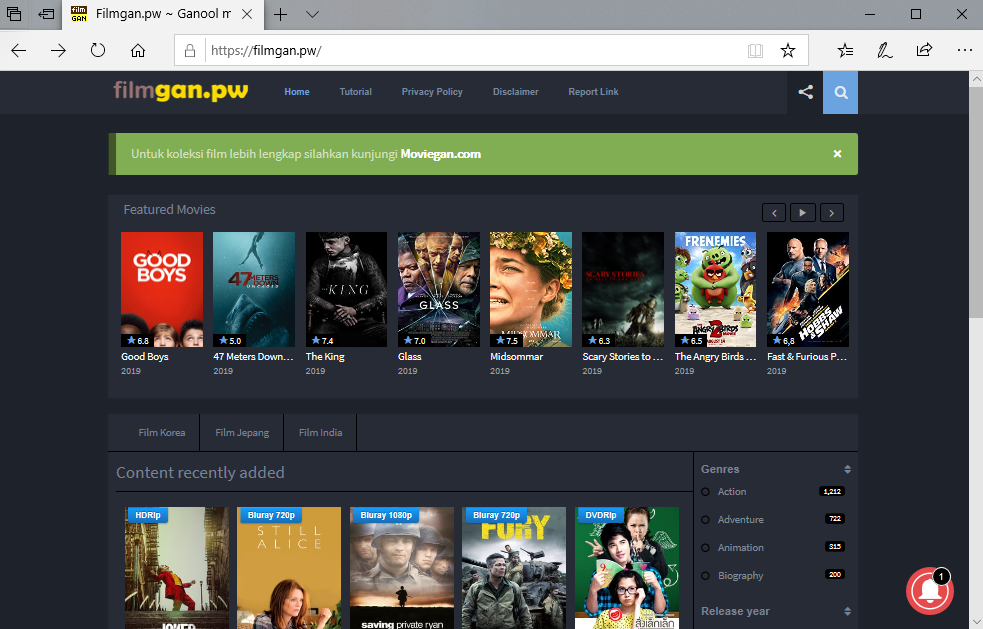Open the Glass movie poster
Screen dimensions: 983x629
tap(439, 289)
